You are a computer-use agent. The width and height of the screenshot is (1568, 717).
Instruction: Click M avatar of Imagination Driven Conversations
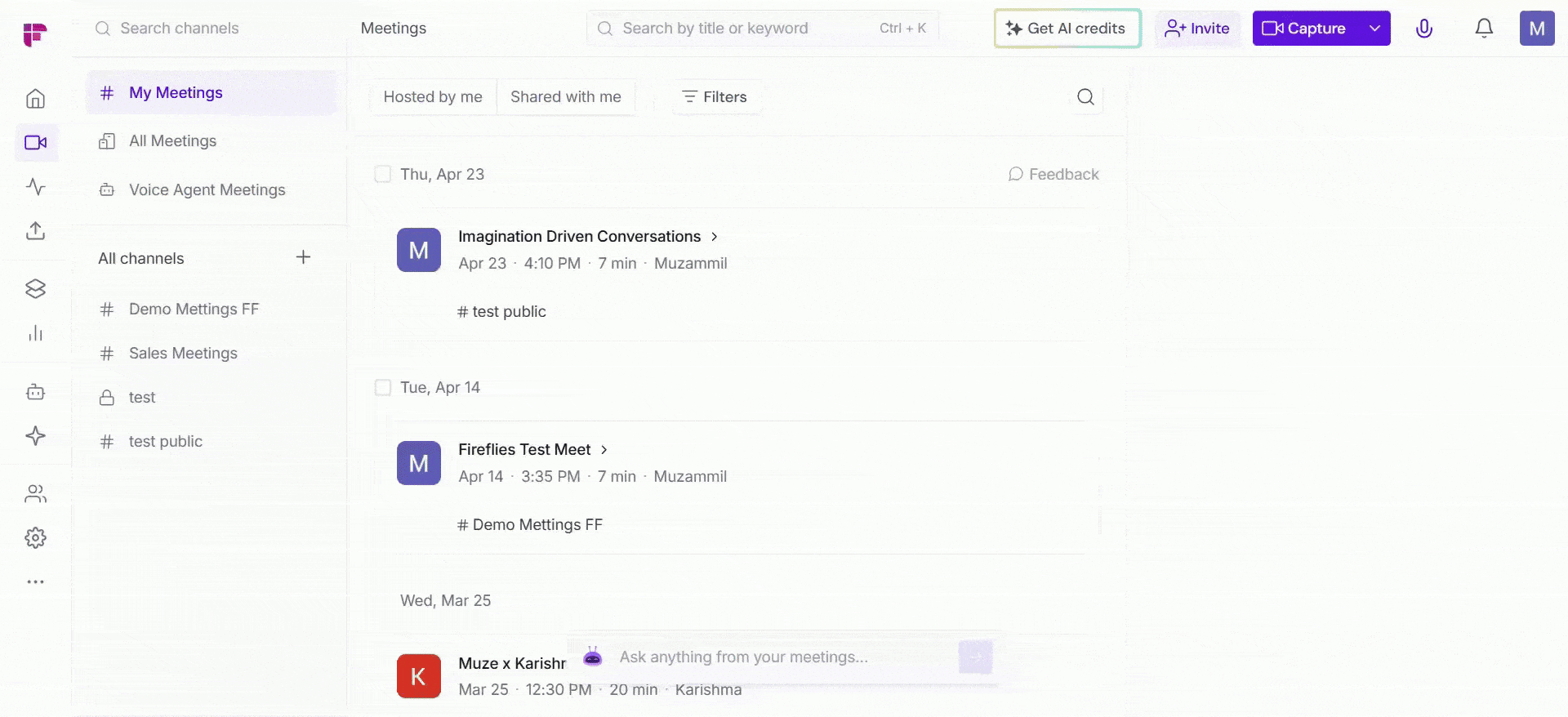(419, 250)
